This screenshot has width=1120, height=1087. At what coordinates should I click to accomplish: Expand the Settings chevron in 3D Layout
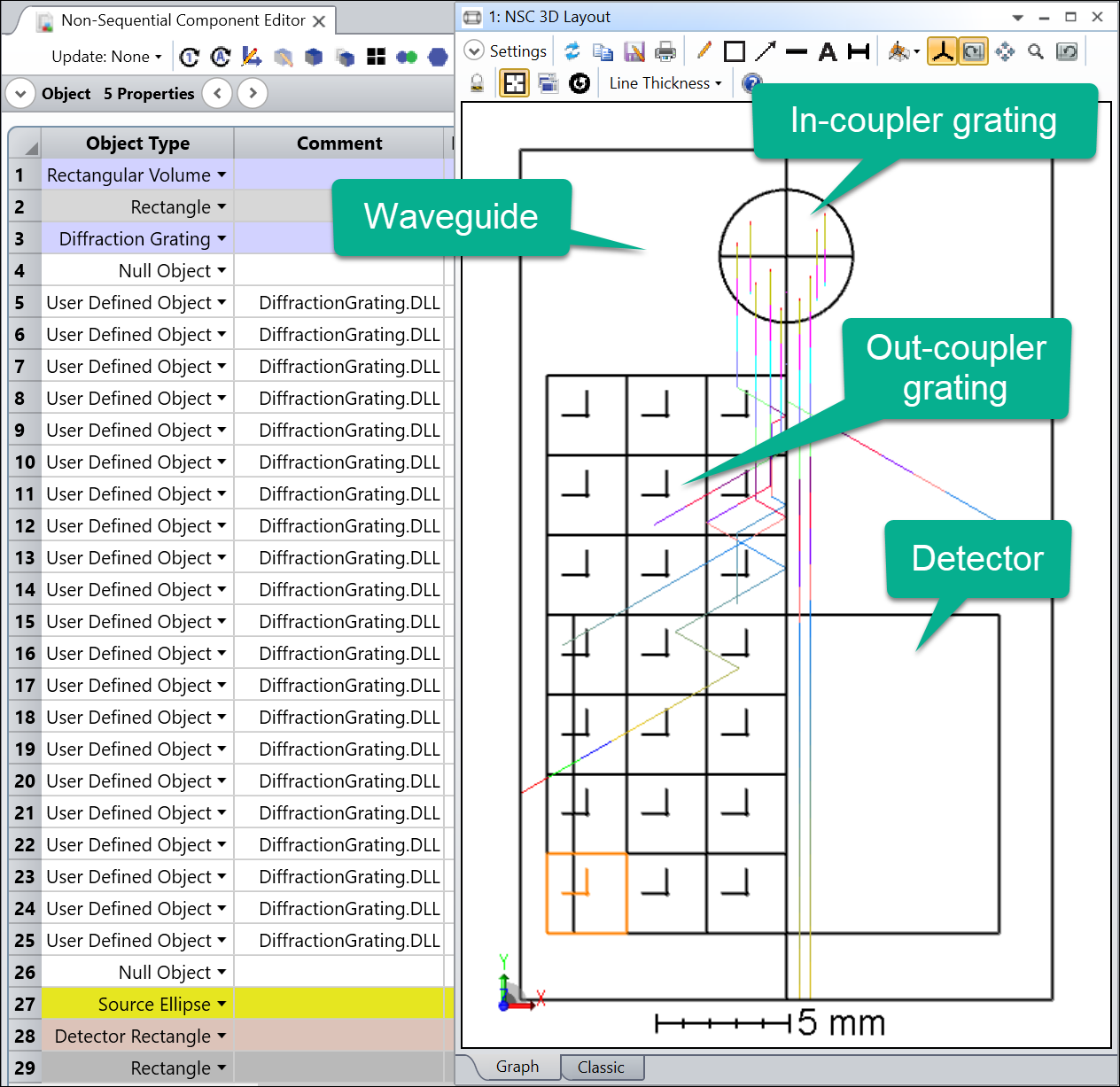[474, 51]
